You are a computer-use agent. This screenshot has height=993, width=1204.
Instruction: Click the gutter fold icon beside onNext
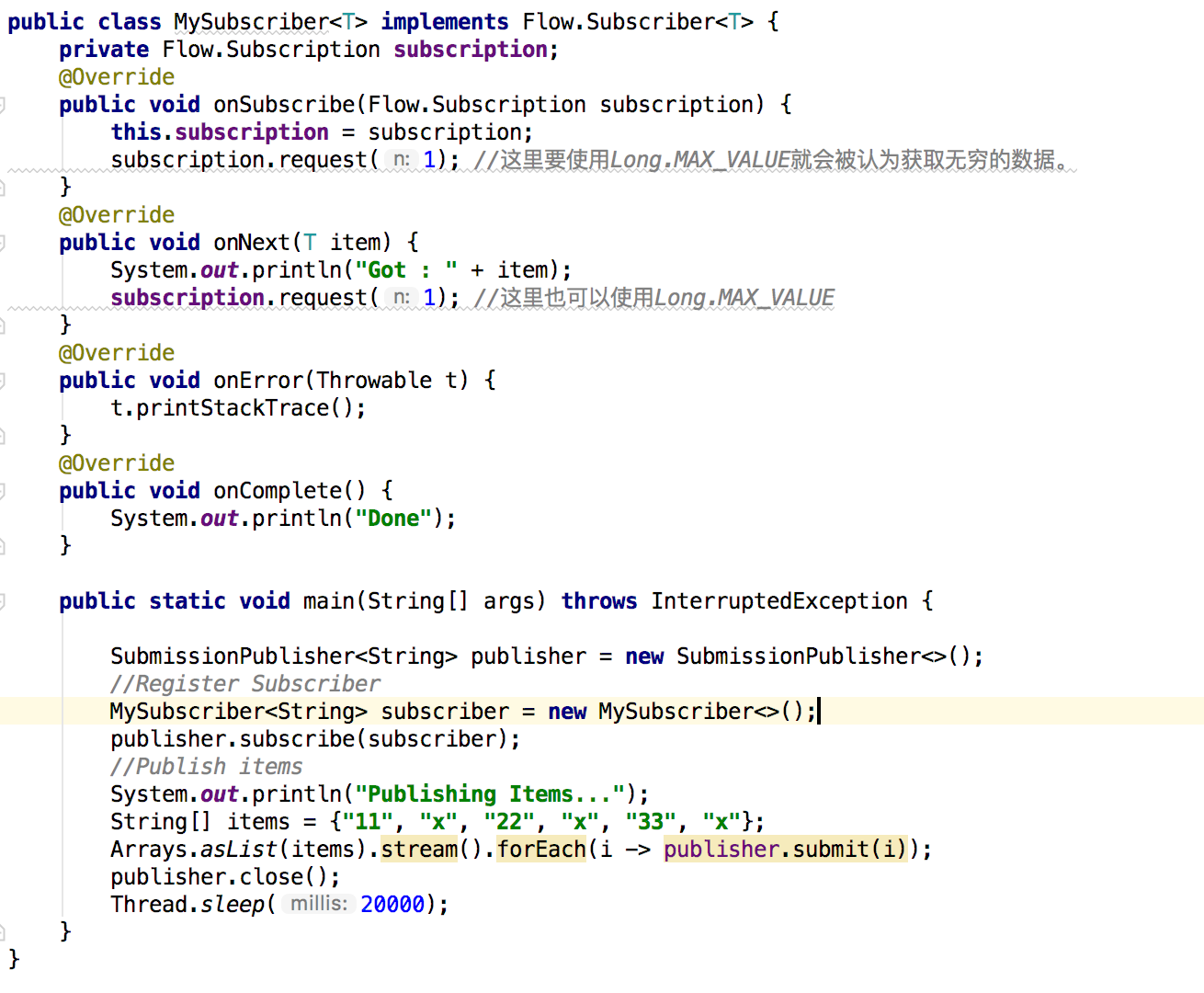point(4,242)
